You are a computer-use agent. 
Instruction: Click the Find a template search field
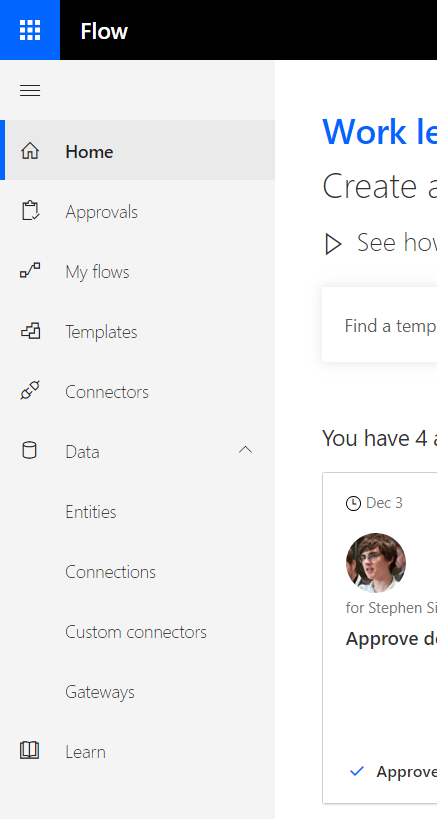pyautogui.click(x=380, y=324)
